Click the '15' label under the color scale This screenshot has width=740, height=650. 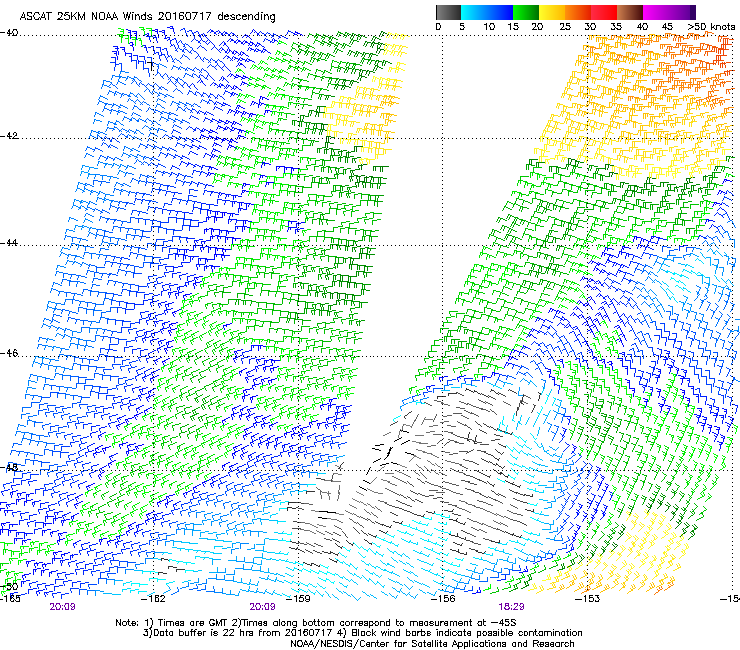pos(513,27)
